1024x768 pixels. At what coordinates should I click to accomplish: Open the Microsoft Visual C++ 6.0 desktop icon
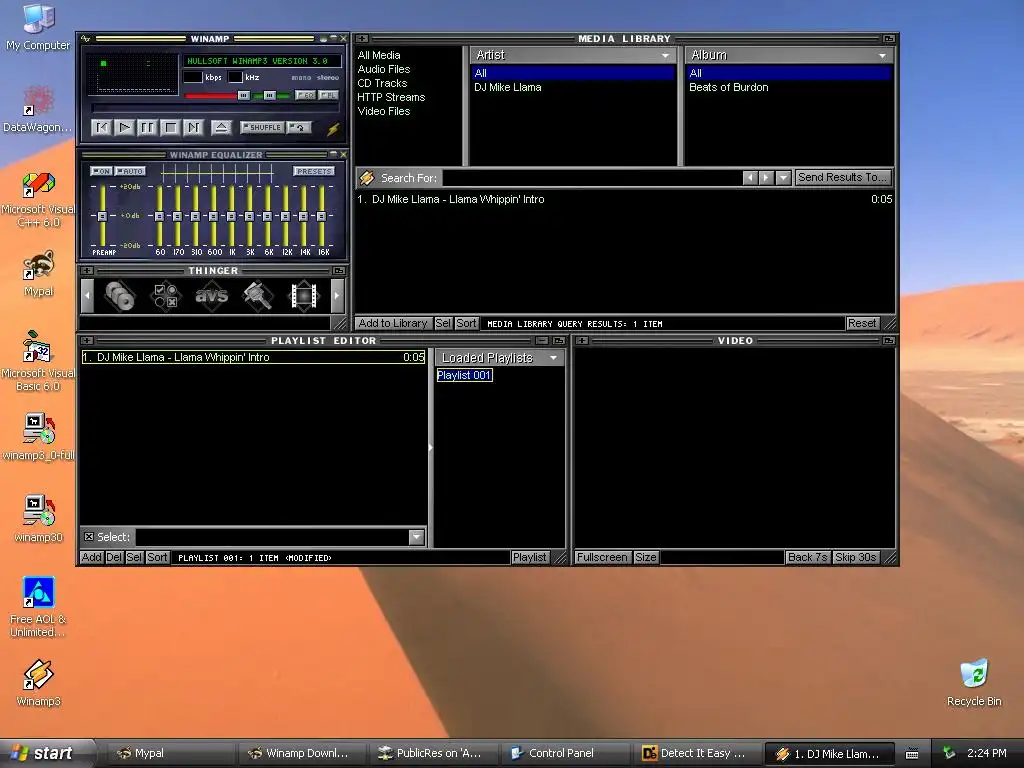[x=39, y=199]
